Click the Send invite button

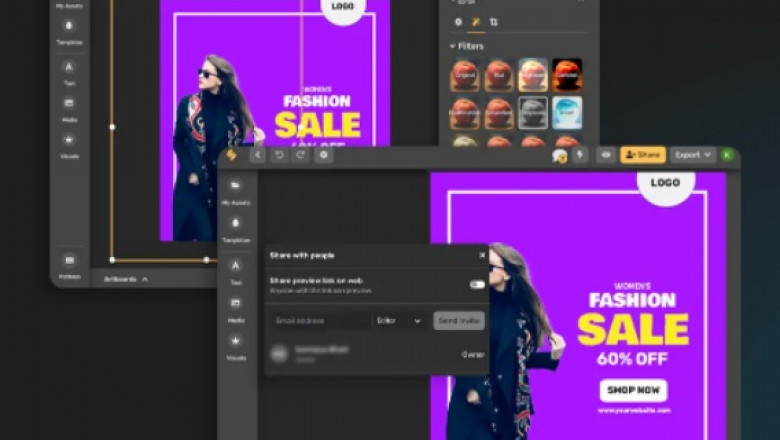pyautogui.click(x=459, y=320)
